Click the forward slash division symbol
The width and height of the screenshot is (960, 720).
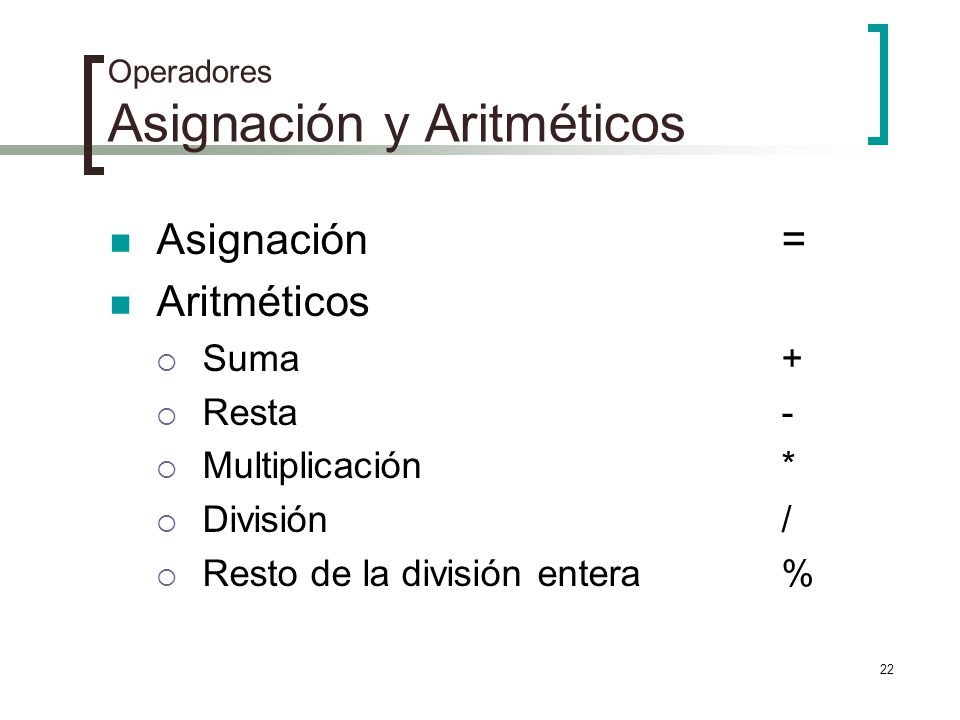point(787,519)
